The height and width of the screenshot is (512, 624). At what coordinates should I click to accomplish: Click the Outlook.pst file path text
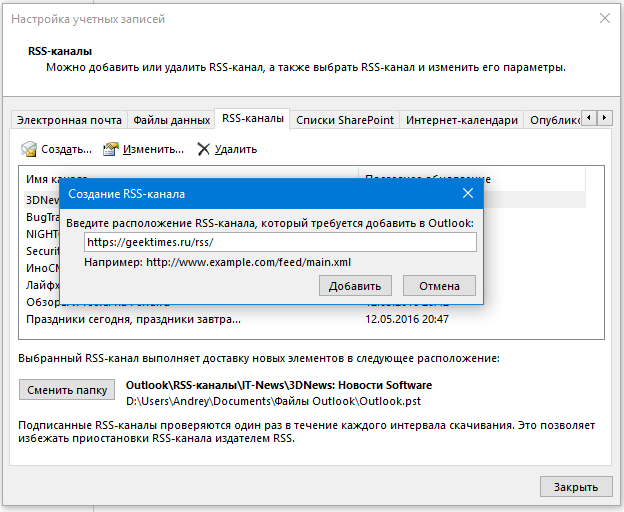(x=273, y=401)
